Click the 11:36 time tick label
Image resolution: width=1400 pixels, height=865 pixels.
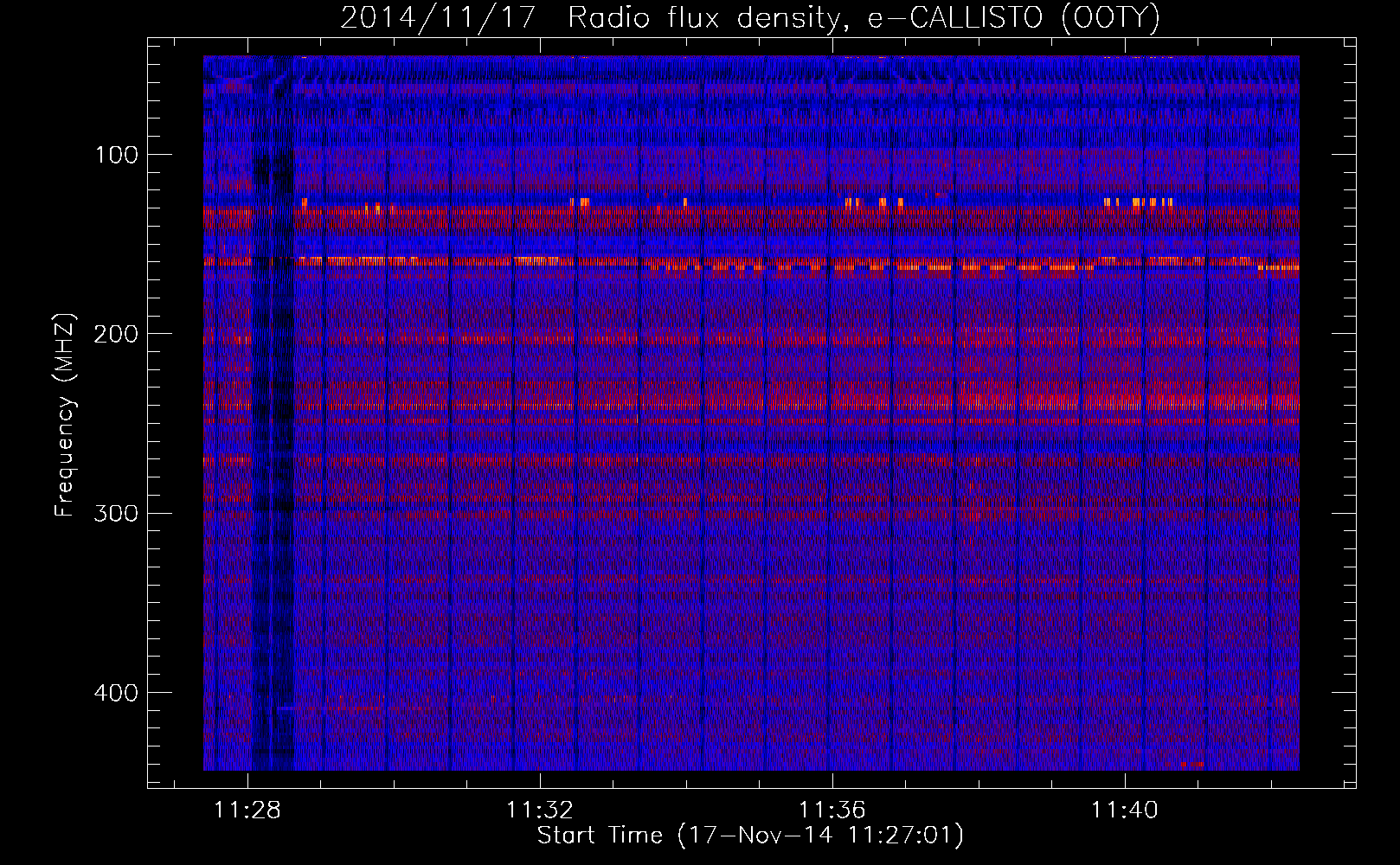(x=832, y=811)
